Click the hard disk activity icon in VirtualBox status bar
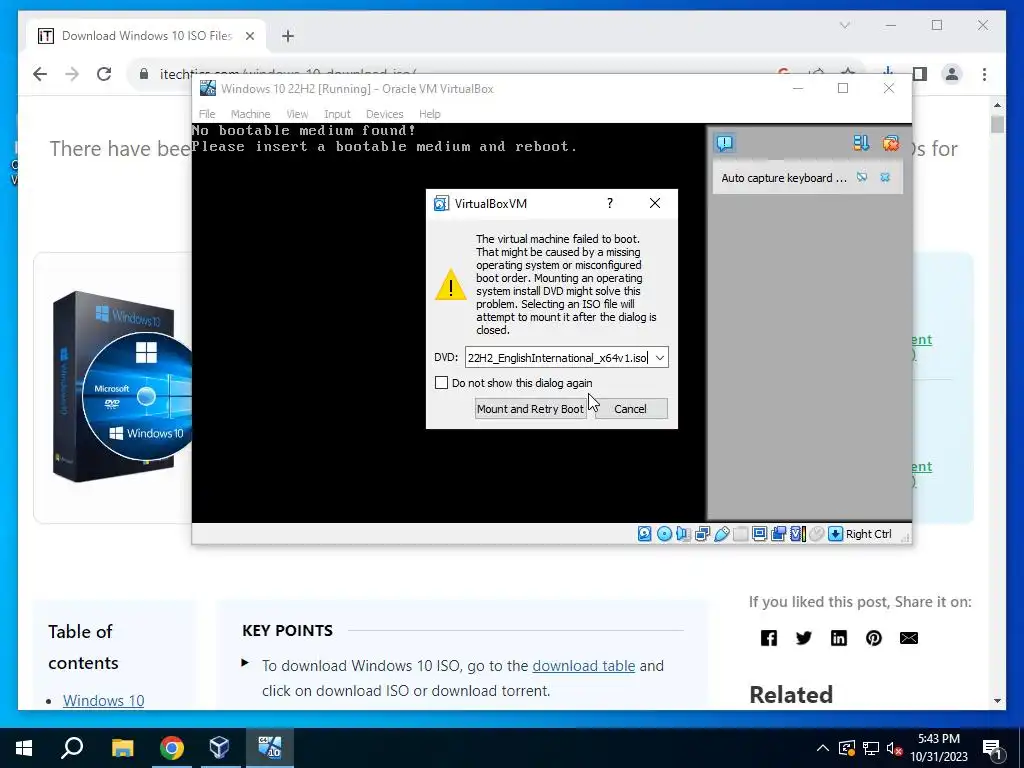The height and width of the screenshot is (768, 1024). click(645, 534)
